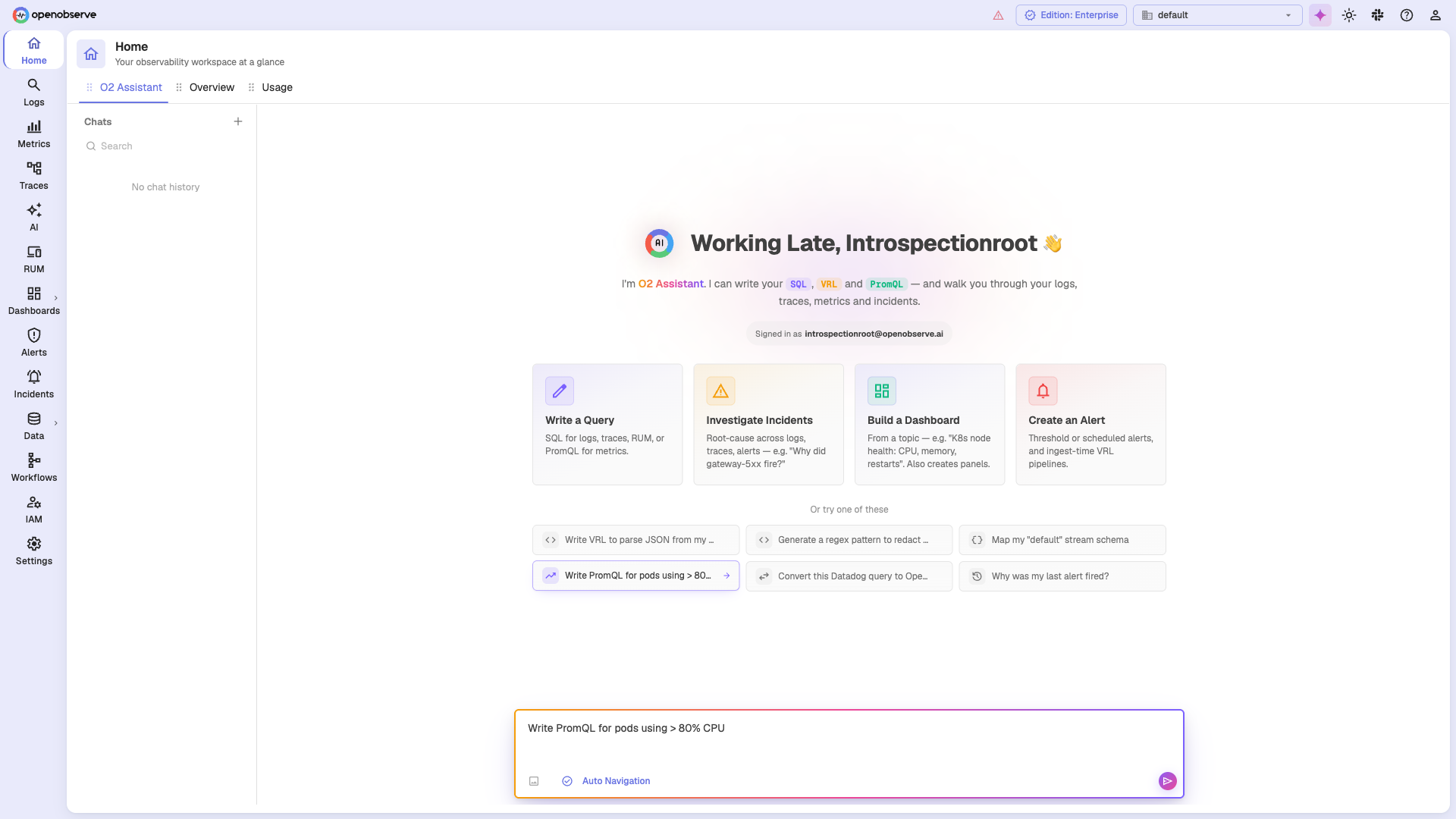Viewport: 1456px width, 819px height.
Task: Choose Why was my last alert fired
Action: 1062,576
